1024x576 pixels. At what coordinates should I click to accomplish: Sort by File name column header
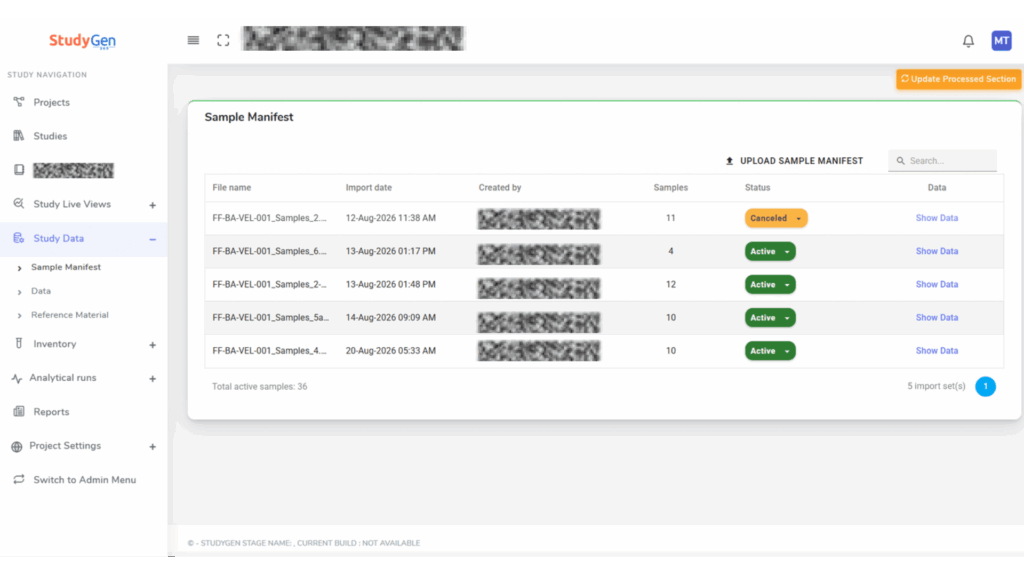(x=231, y=187)
